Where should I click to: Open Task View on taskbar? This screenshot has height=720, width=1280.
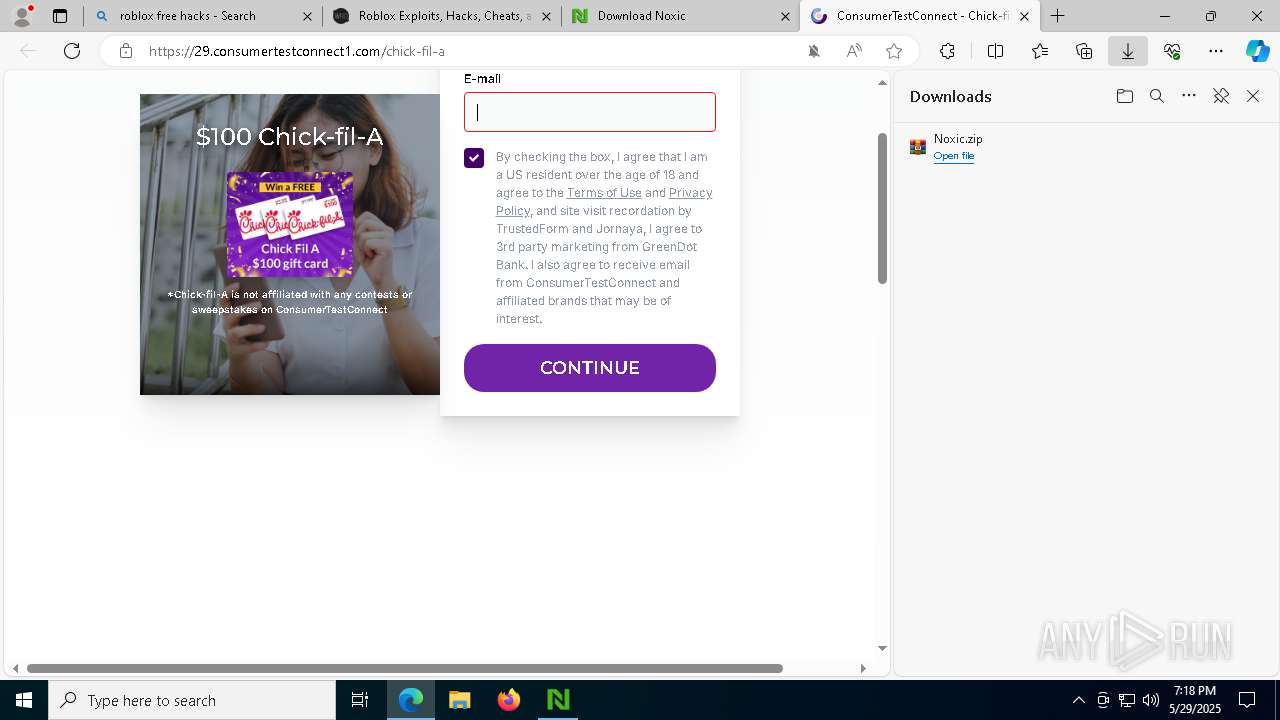(x=360, y=700)
